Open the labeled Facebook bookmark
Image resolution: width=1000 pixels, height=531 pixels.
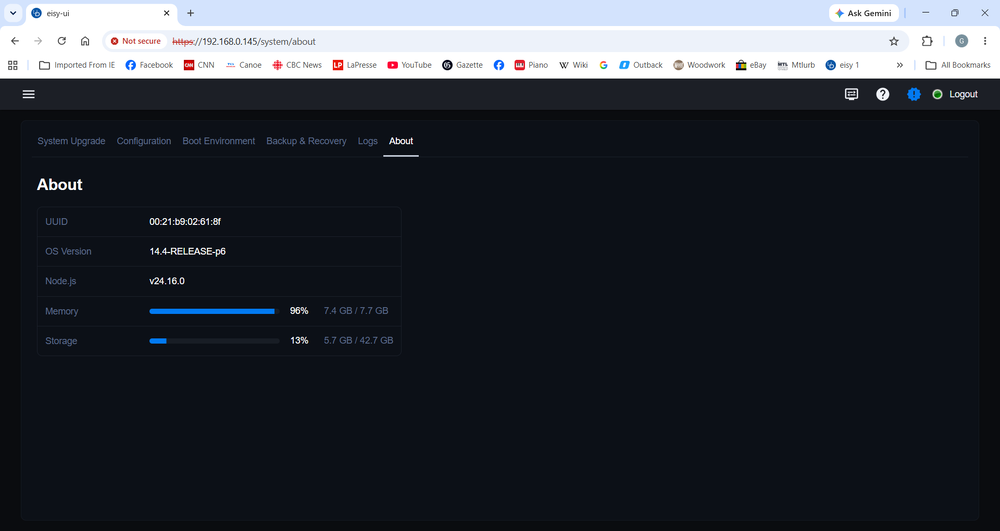(x=149, y=65)
